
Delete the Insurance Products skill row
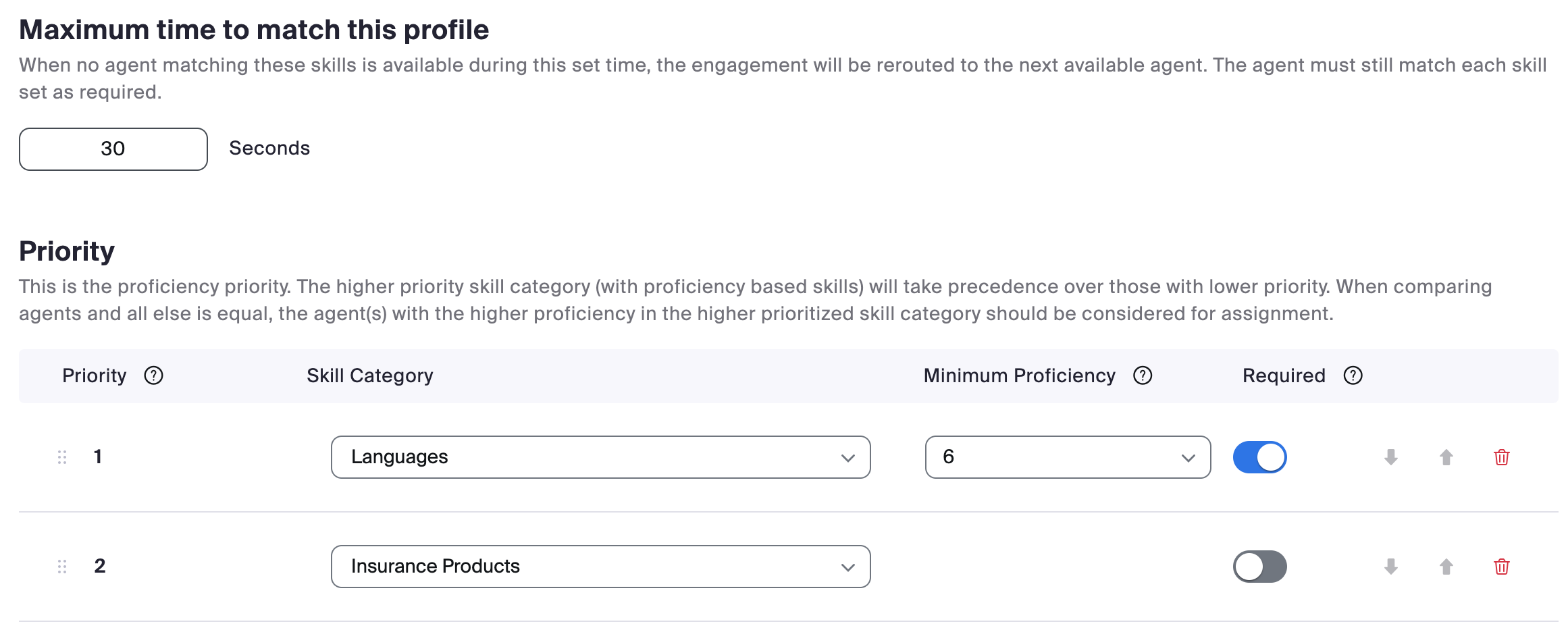coord(1501,567)
